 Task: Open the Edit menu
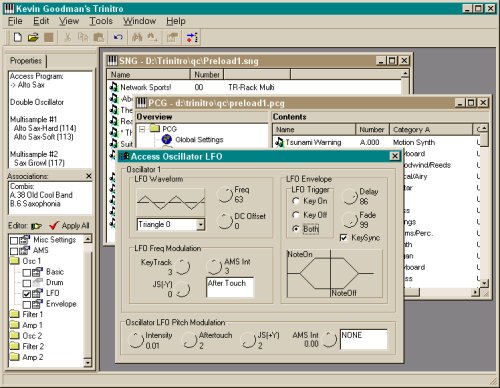pyautogui.click(x=41, y=21)
